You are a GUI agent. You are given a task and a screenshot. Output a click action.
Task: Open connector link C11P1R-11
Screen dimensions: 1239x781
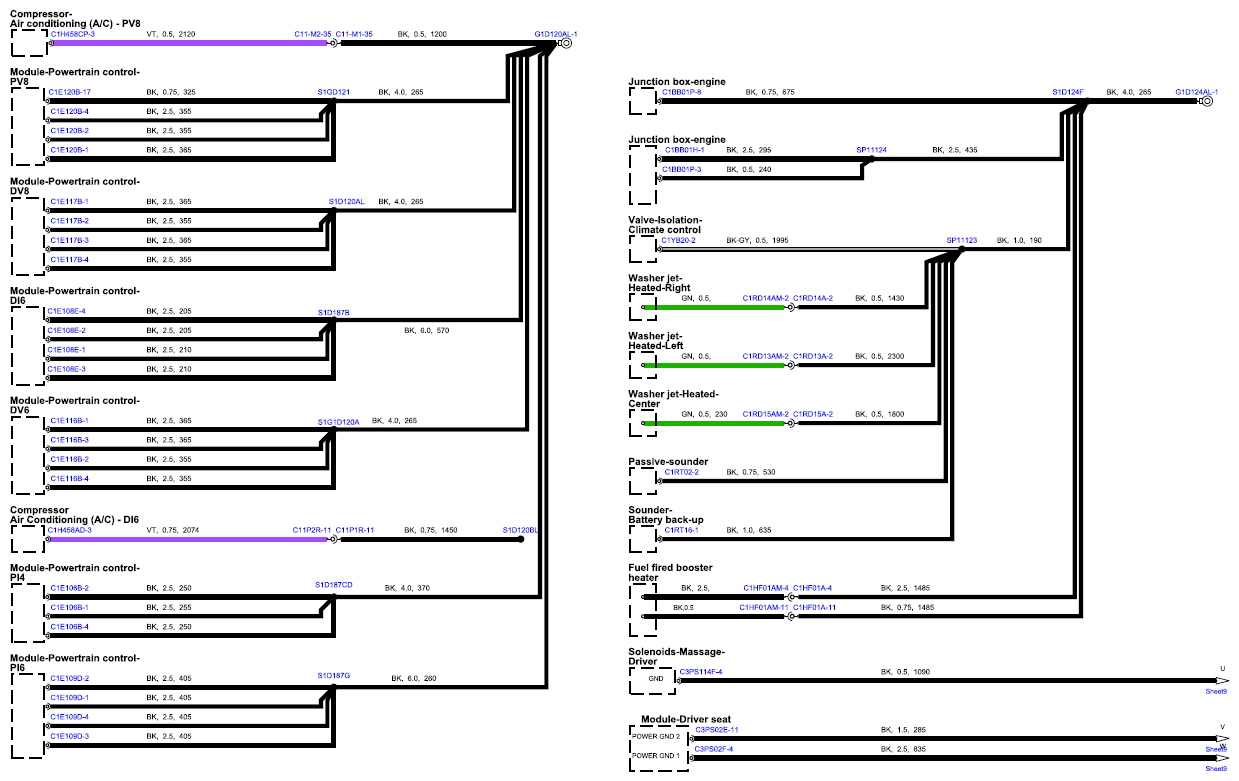pos(355,530)
